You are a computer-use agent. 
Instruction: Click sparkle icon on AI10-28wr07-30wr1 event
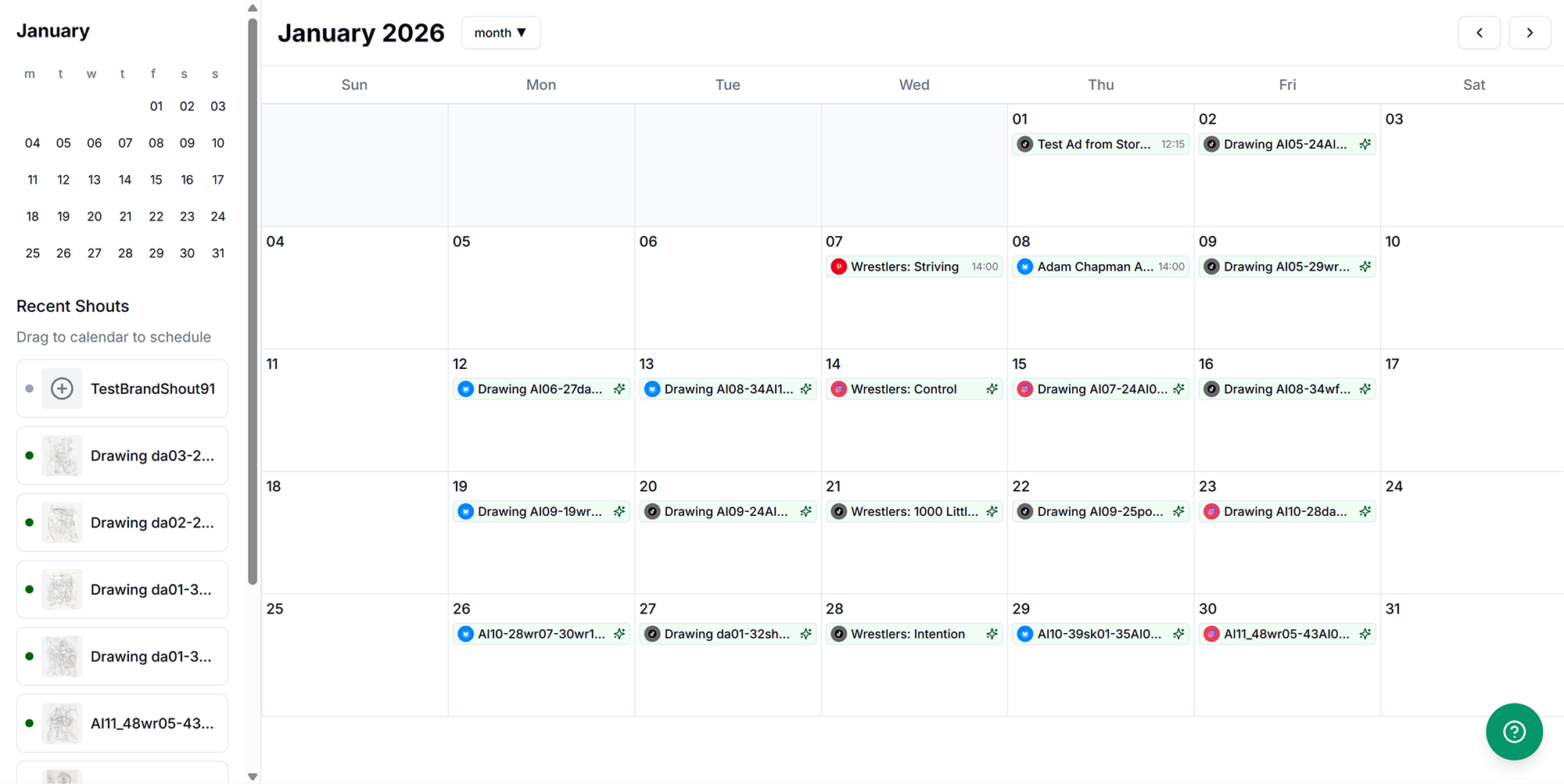pos(619,634)
